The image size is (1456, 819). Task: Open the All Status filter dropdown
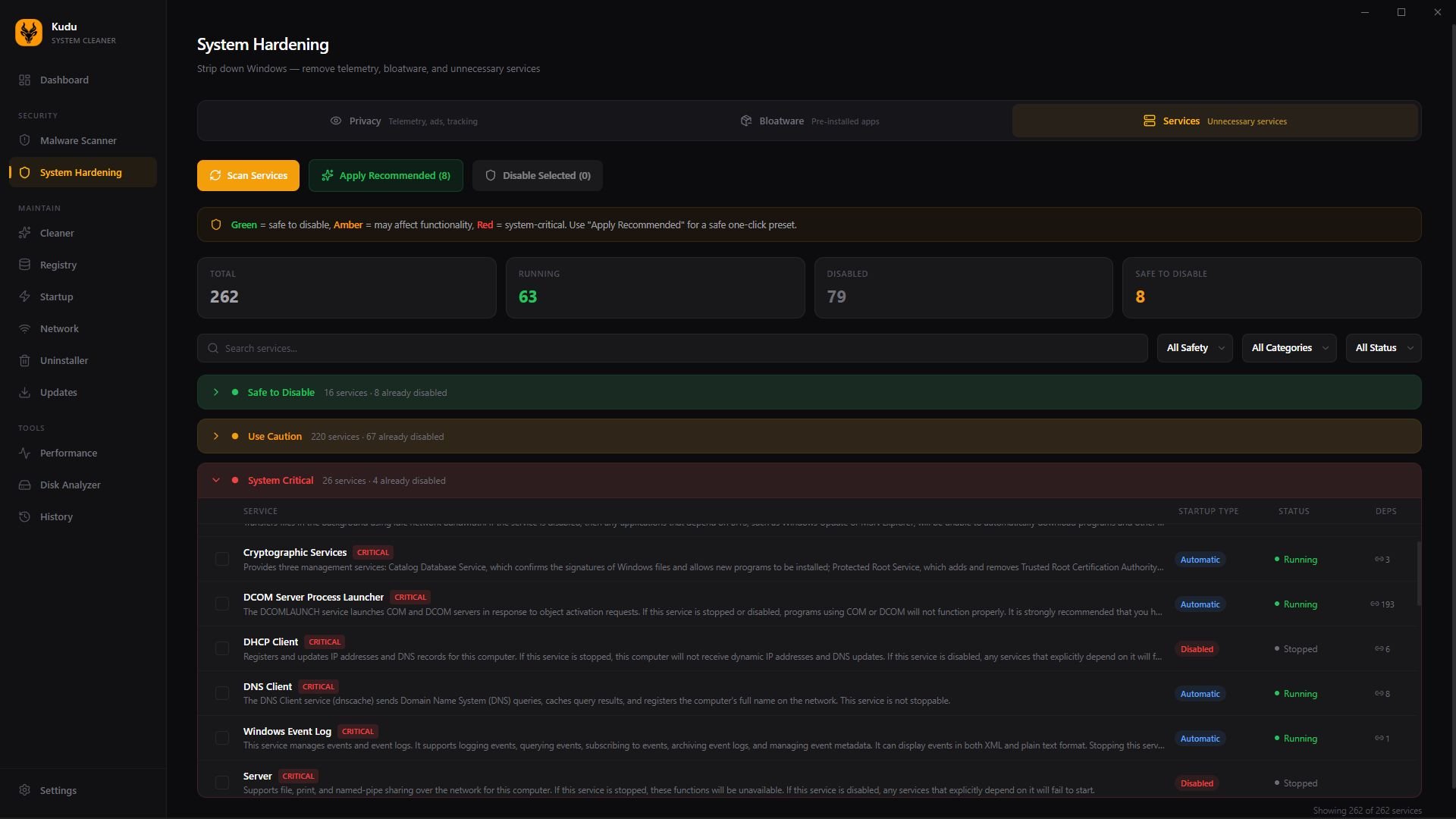[1383, 348]
